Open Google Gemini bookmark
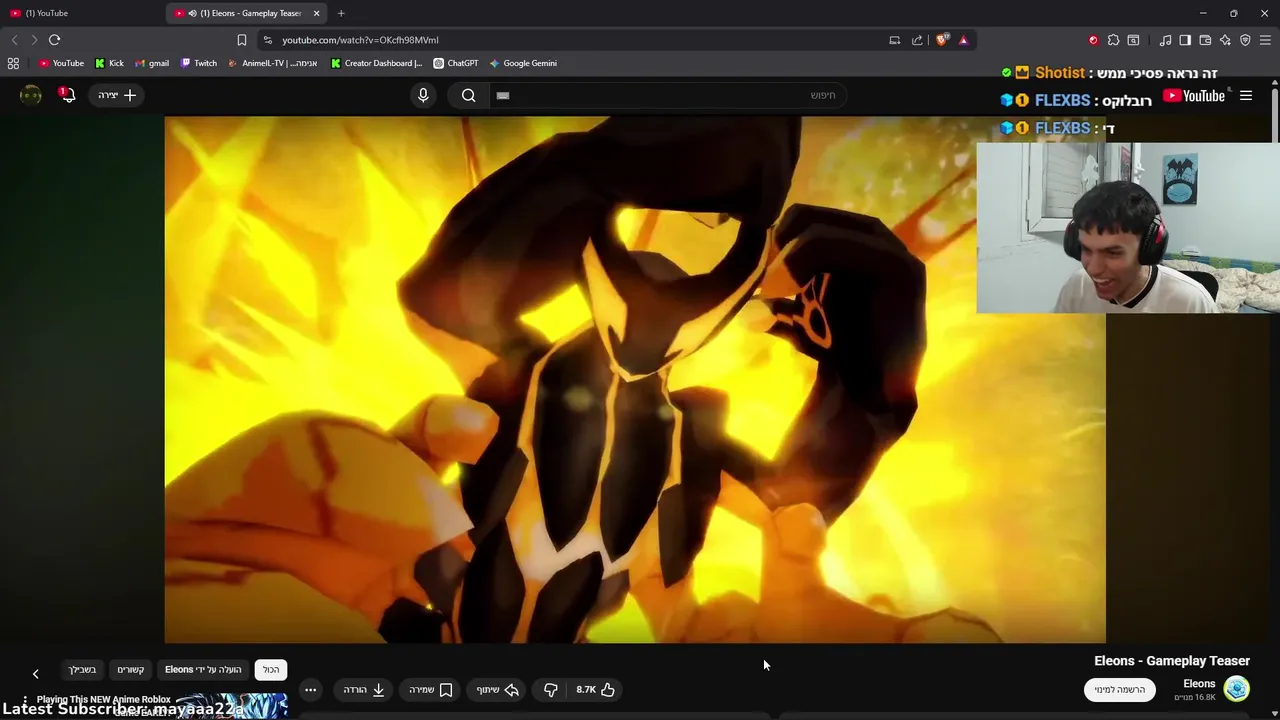Image resolution: width=1280 pixels, height=720 pixels. [523, 63]
